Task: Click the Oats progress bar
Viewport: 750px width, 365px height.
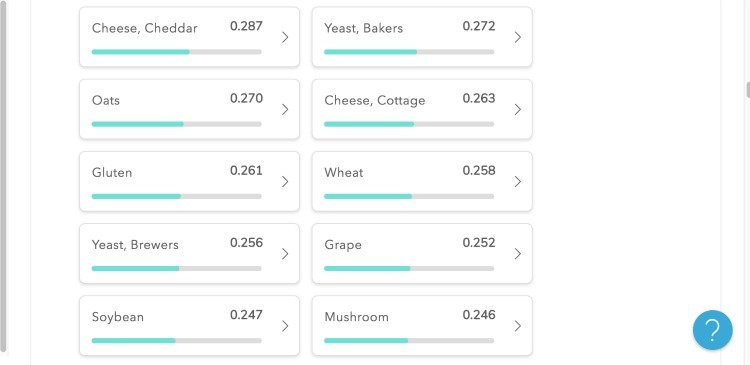Action: [176, 124]
